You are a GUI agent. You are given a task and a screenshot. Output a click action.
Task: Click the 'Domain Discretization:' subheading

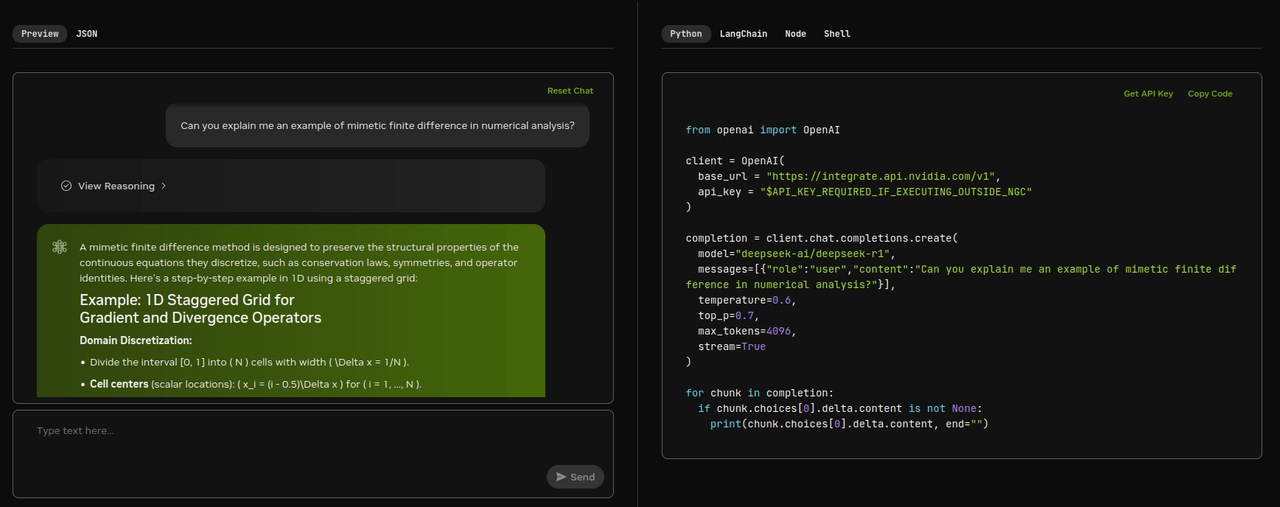pos(136,341)
